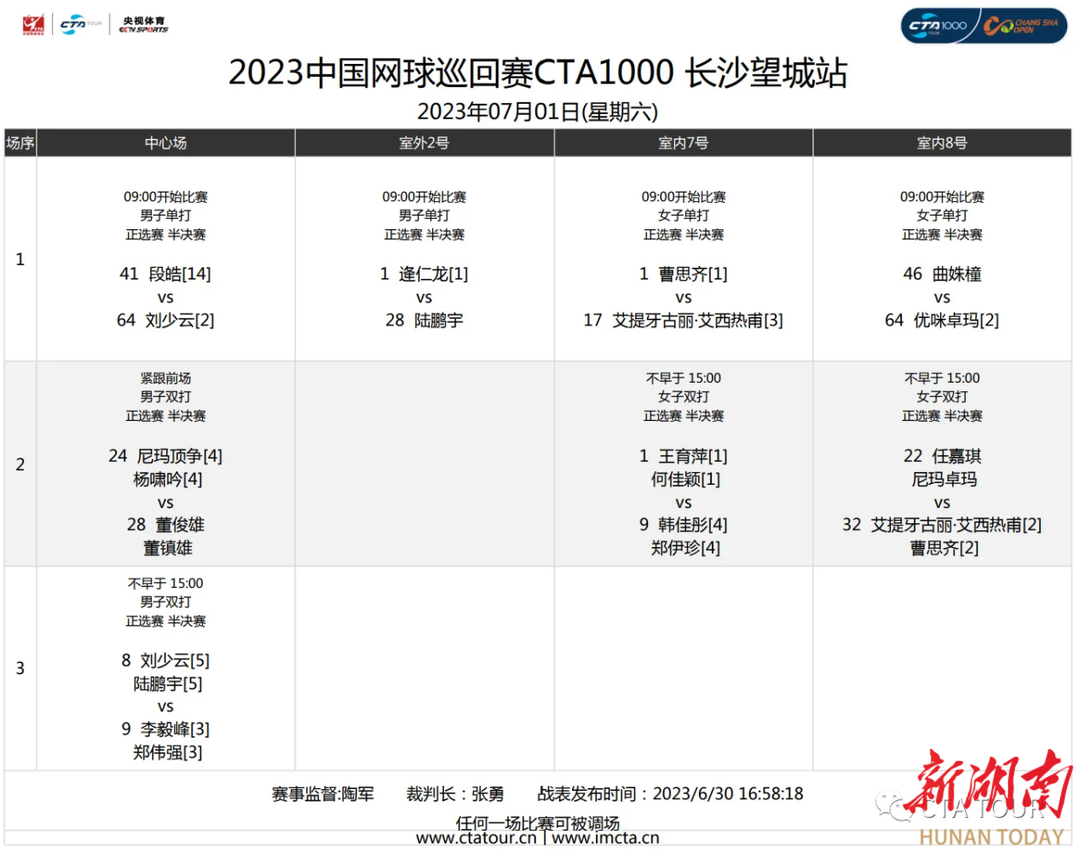
Task: Select the 中心场 column header
Action: pyautogui.click(x=165, y=143)
